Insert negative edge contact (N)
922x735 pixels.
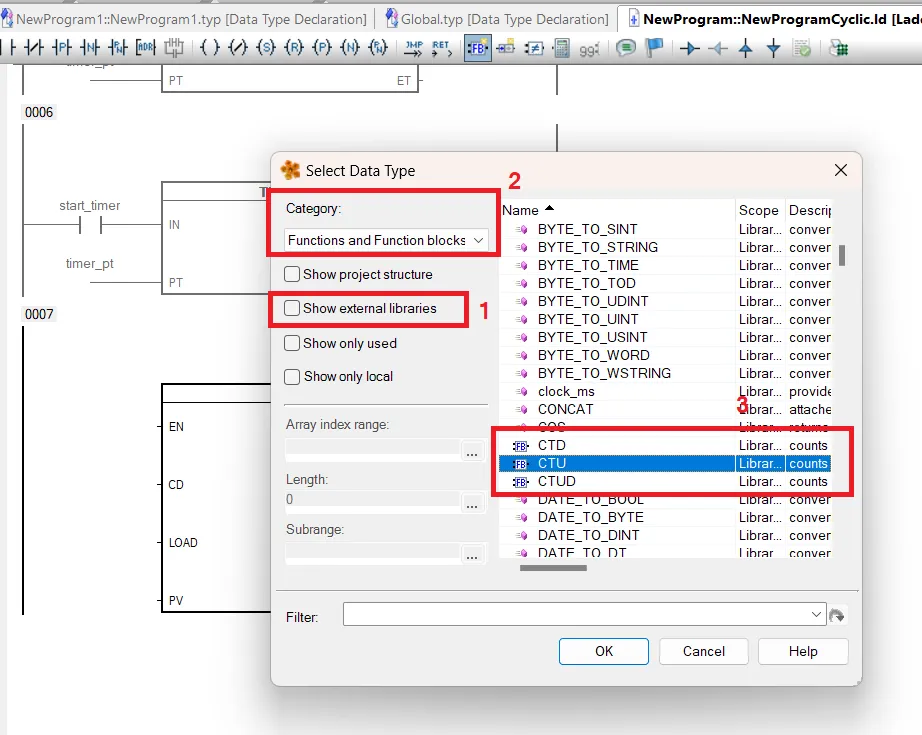point(90,48)
